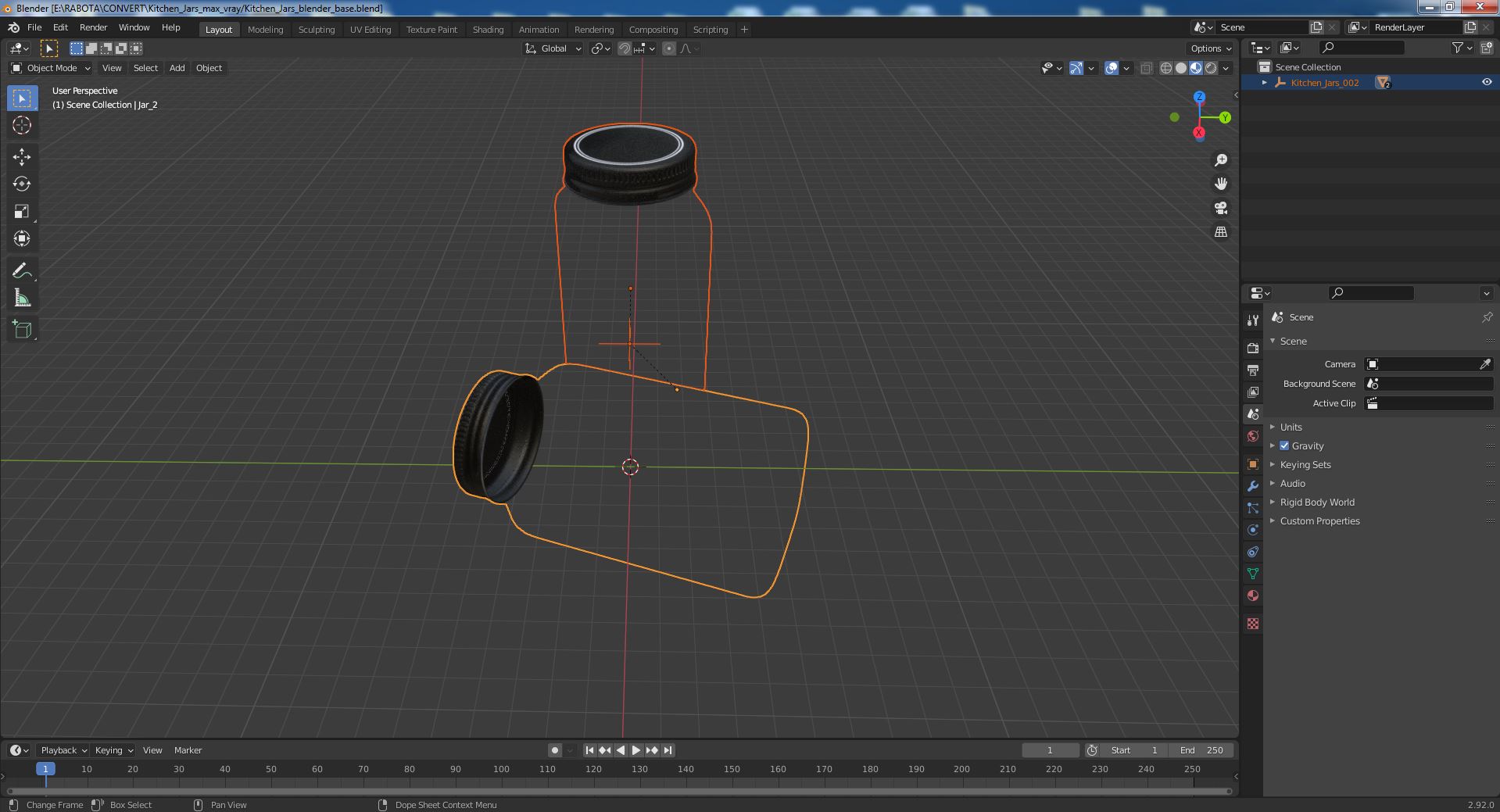The image size is (1500, 812).
Task: Expand Kitchen_Jars_002 collection tree
Action: pyautogui.click(x=1265, y=82)
